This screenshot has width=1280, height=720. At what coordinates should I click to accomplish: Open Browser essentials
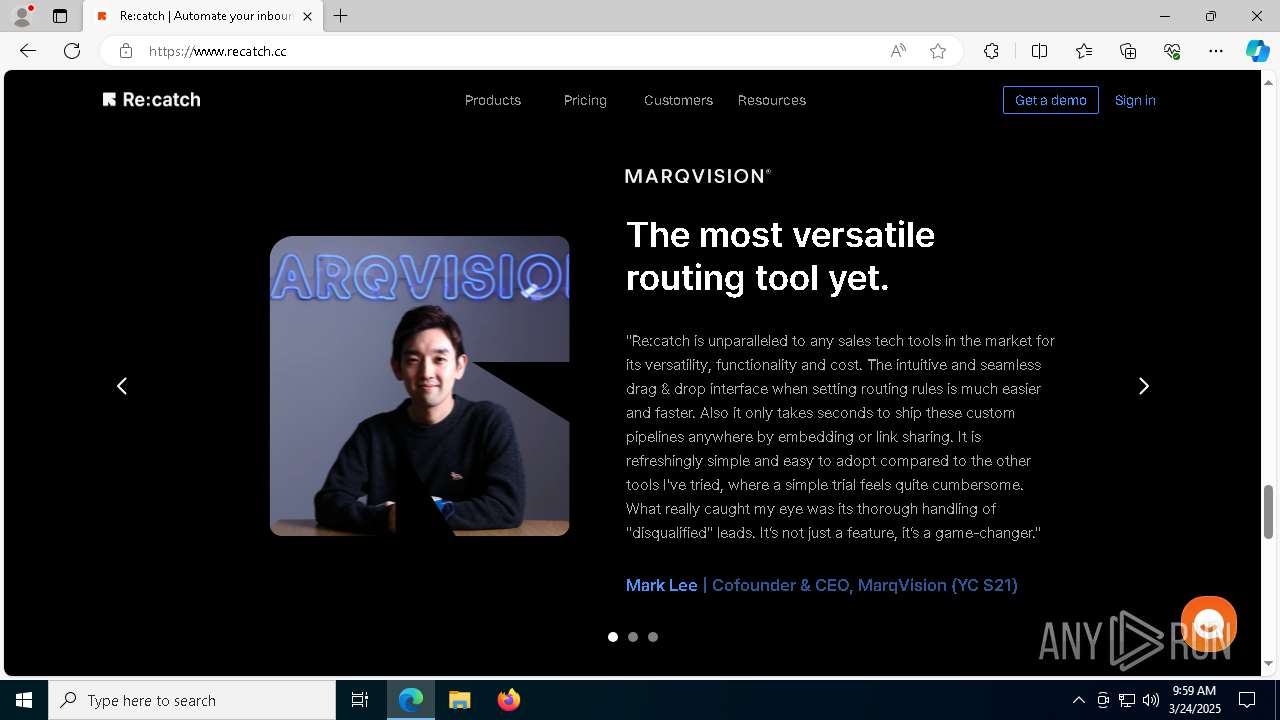[1172, 51]
